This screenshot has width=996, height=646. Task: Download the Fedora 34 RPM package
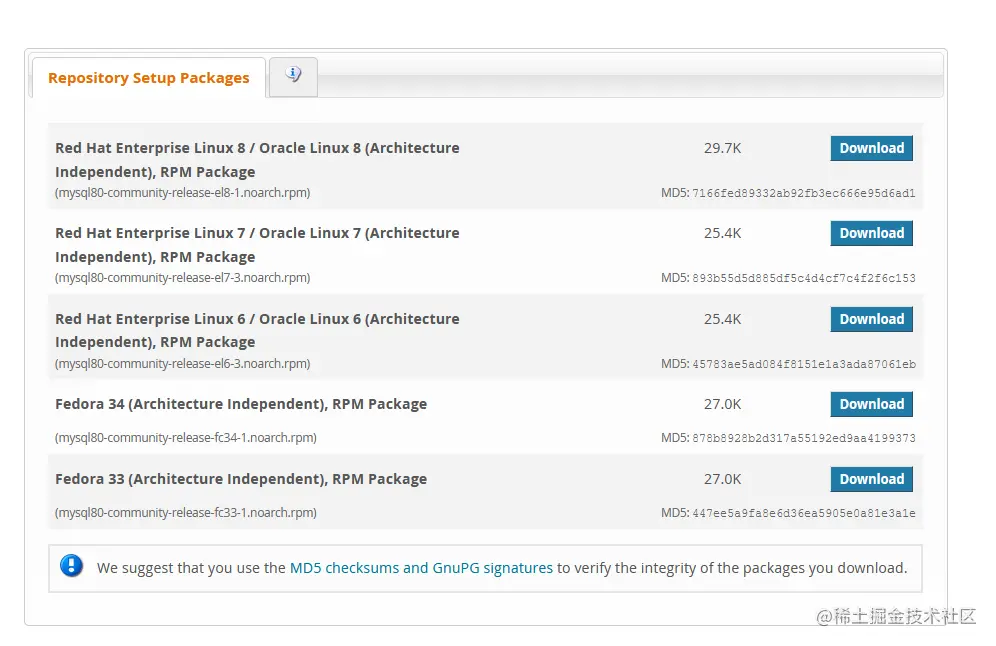pyautogui.click(x=871, y=404)
